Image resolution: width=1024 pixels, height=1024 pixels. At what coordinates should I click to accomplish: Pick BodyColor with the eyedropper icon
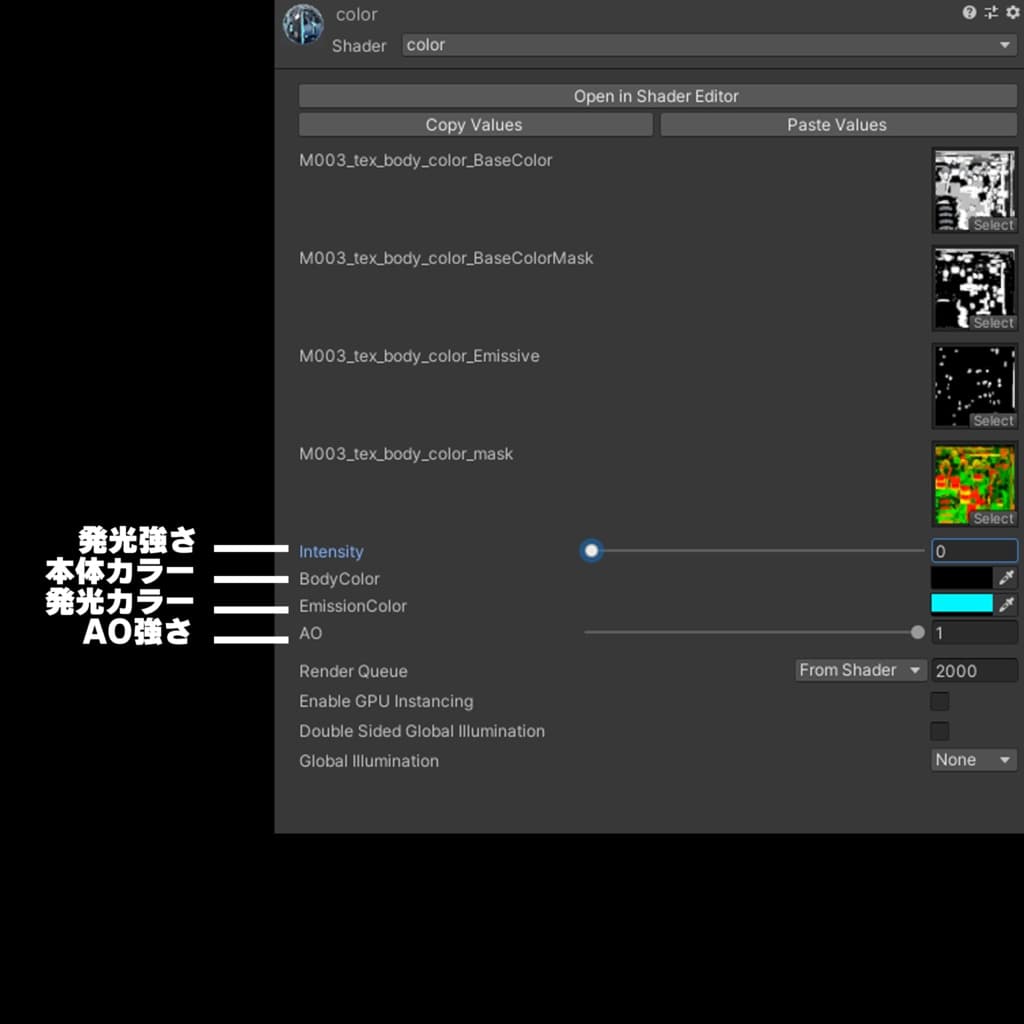coord(1006,577)
